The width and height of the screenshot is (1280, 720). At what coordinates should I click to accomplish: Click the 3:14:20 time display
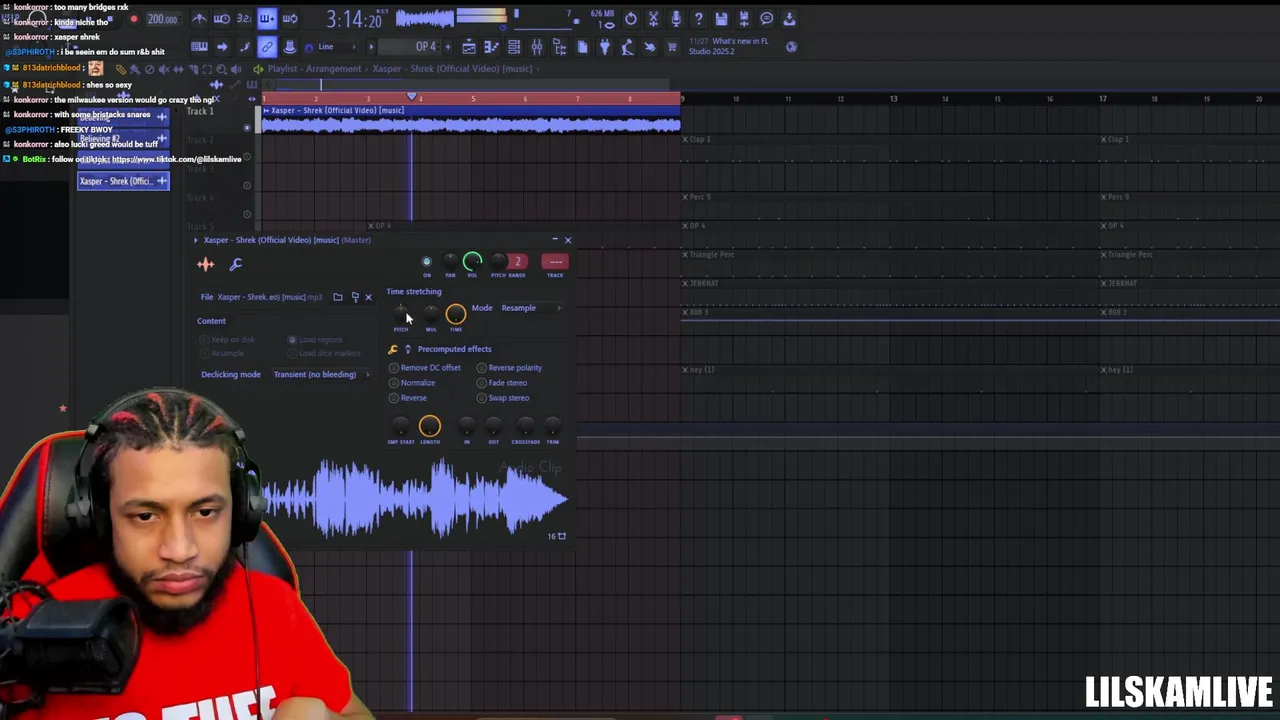point(353,19)
